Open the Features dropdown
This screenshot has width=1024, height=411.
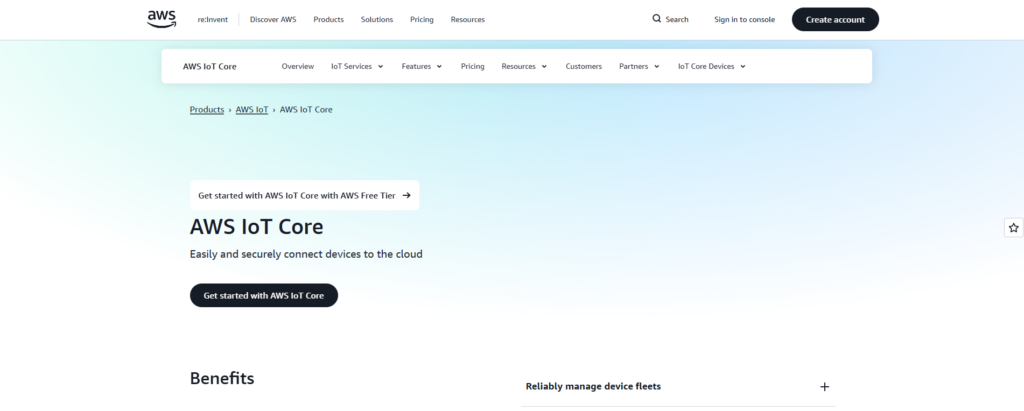(x=421, y=66)
